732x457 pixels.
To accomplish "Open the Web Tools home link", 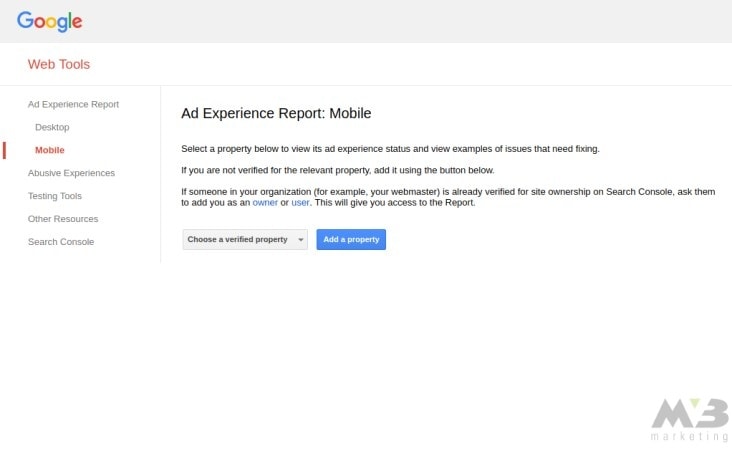I will point(59,64).
